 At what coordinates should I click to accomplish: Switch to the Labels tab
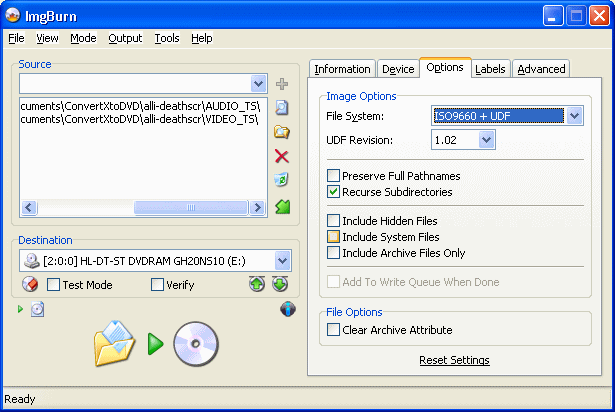tap(490, 69)
